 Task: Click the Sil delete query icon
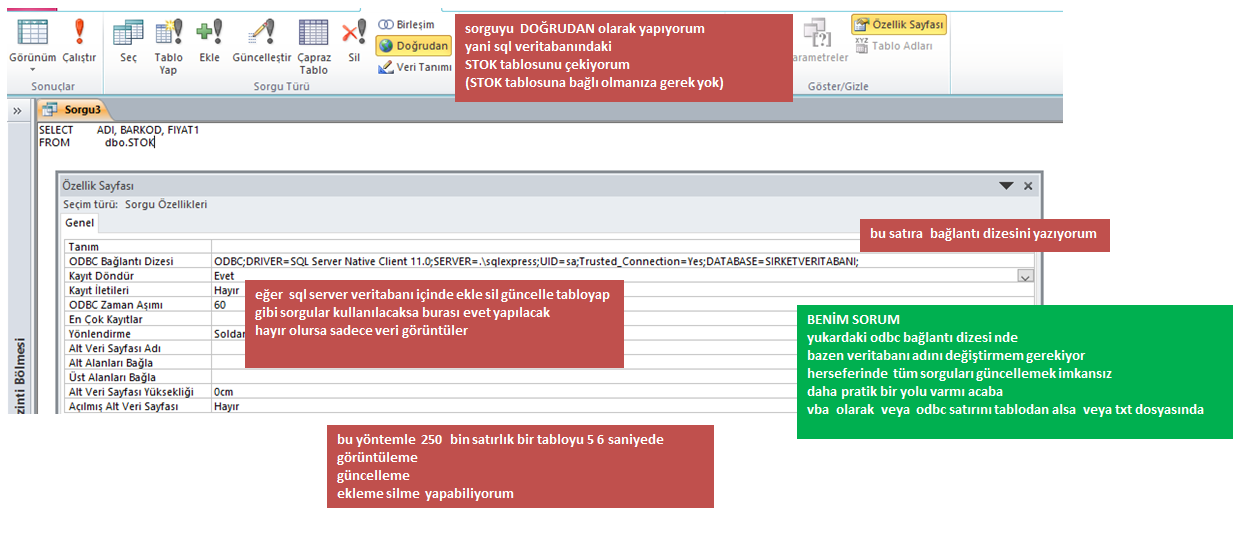354,40
